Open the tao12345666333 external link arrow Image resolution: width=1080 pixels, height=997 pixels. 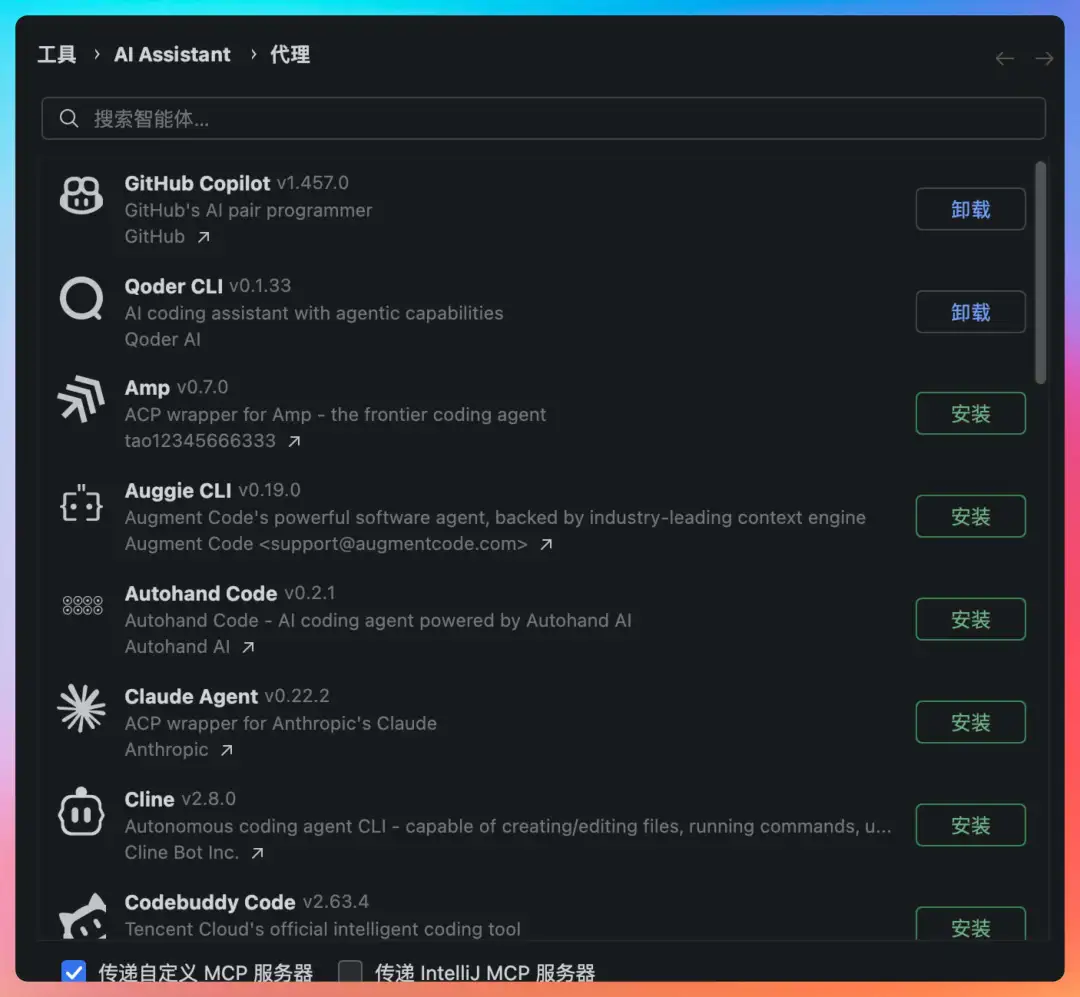(x=294, y=441)
